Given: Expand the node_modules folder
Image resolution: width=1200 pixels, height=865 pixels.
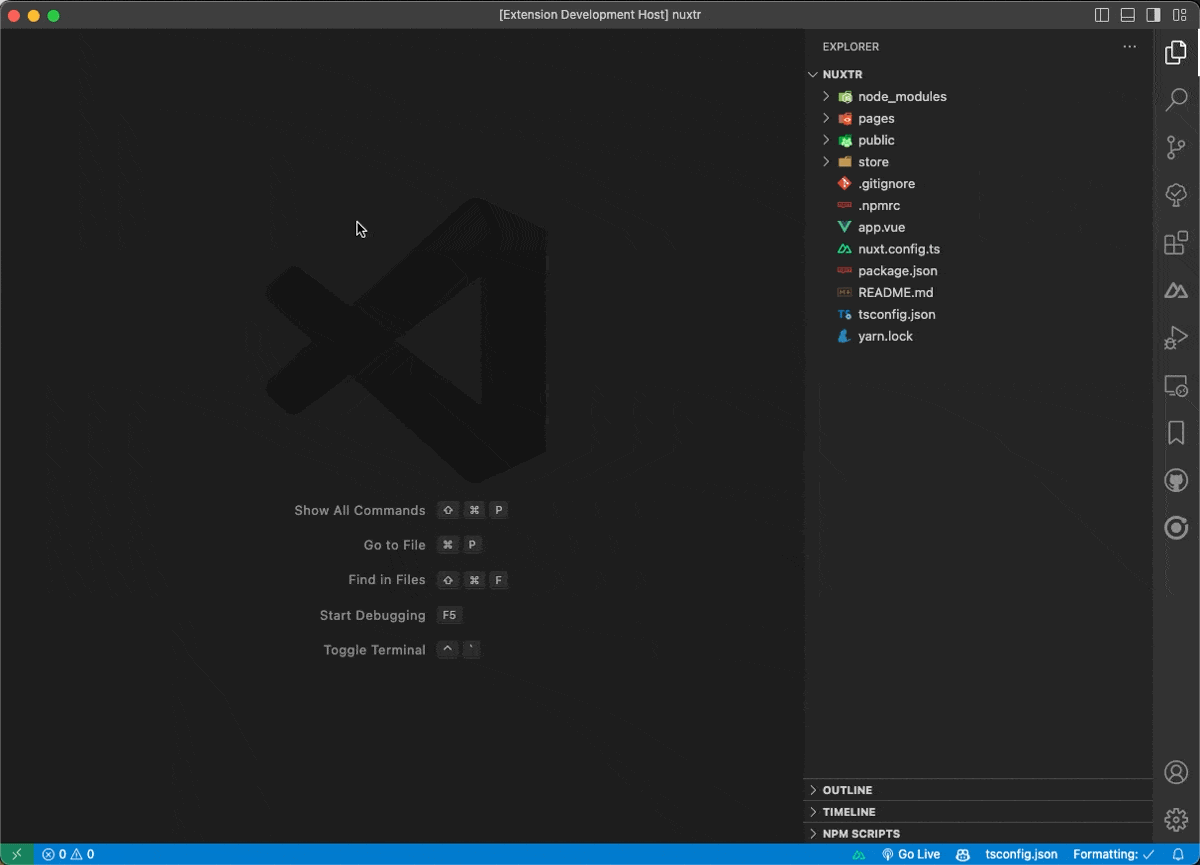Looking at the screenshot, I should [x=979, y=97].
